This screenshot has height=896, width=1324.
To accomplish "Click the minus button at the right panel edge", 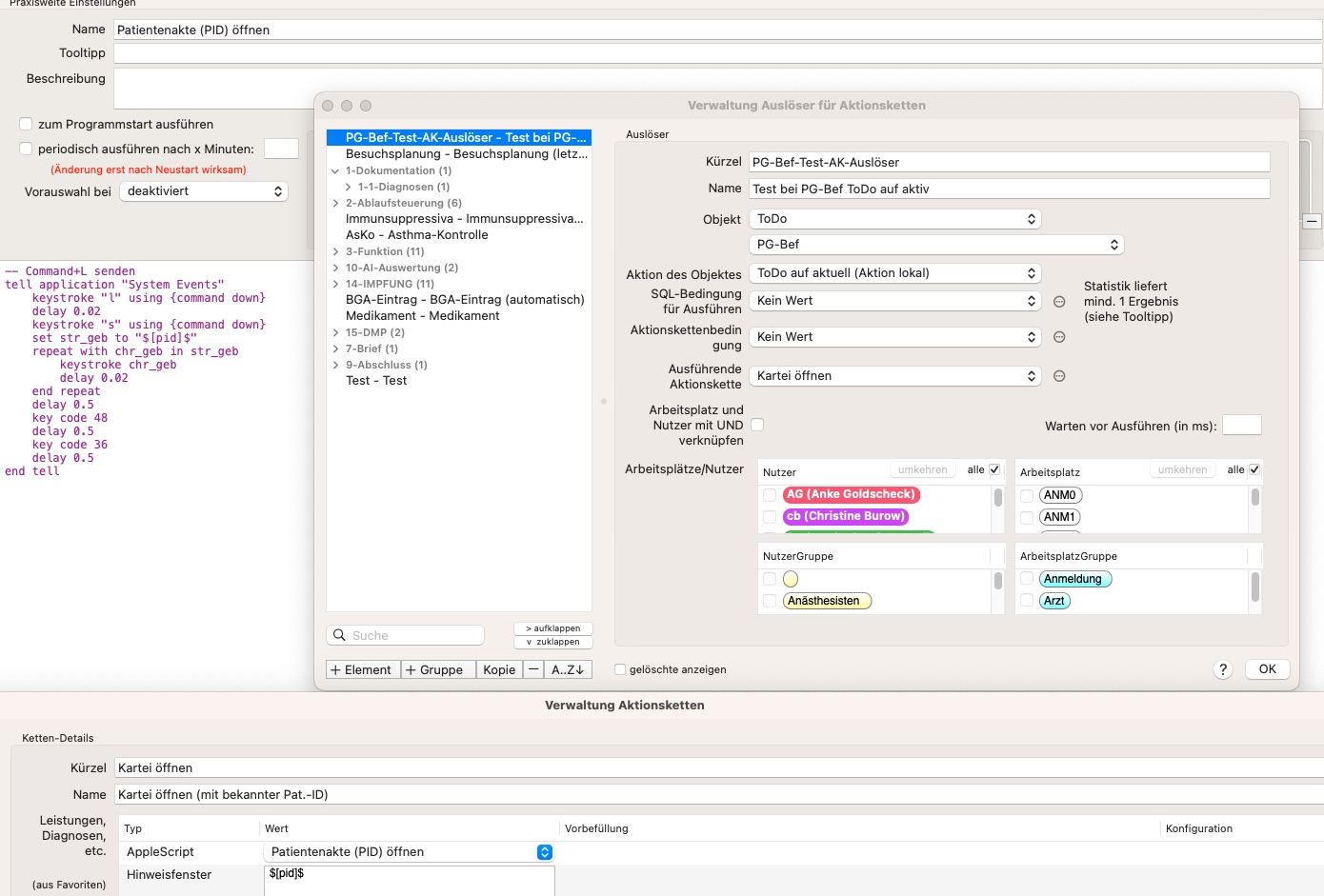I will 1312,221.
